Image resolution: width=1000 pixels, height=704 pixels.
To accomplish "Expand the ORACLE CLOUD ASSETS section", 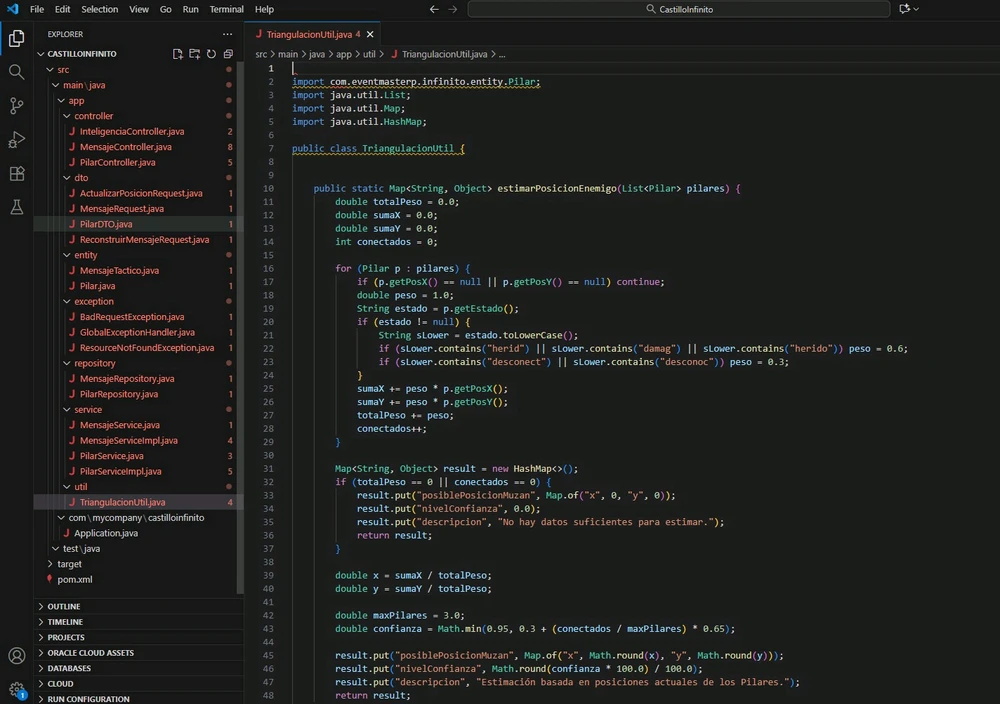I will [90, 653].
